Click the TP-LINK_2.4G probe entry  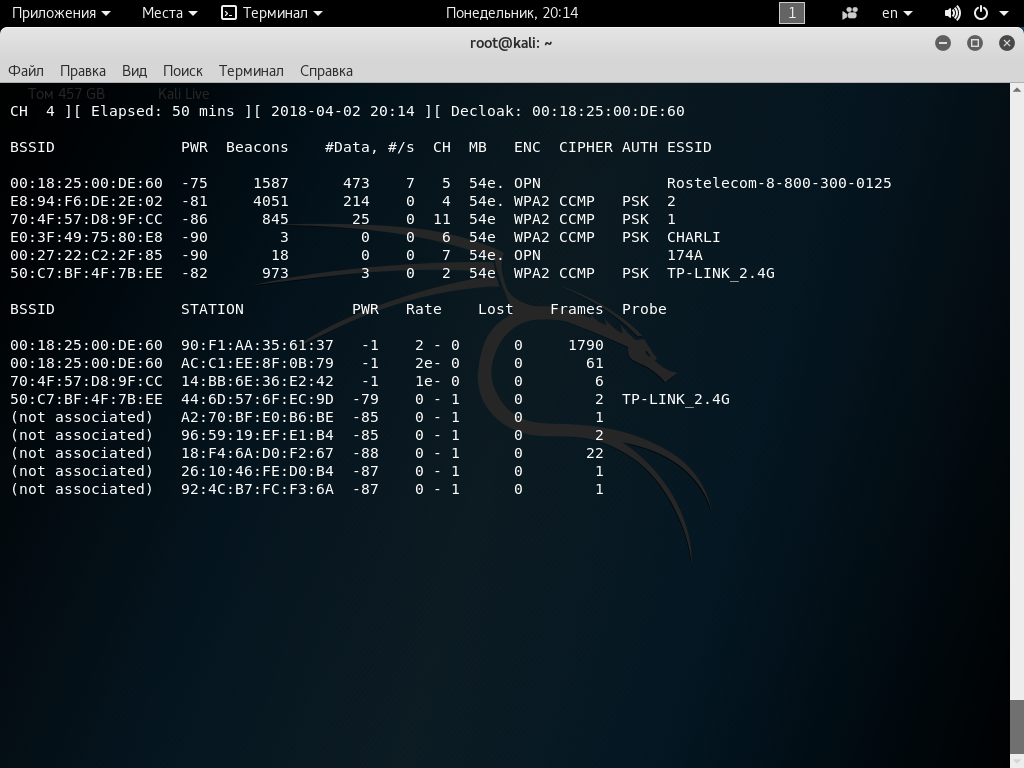[675, 399]
